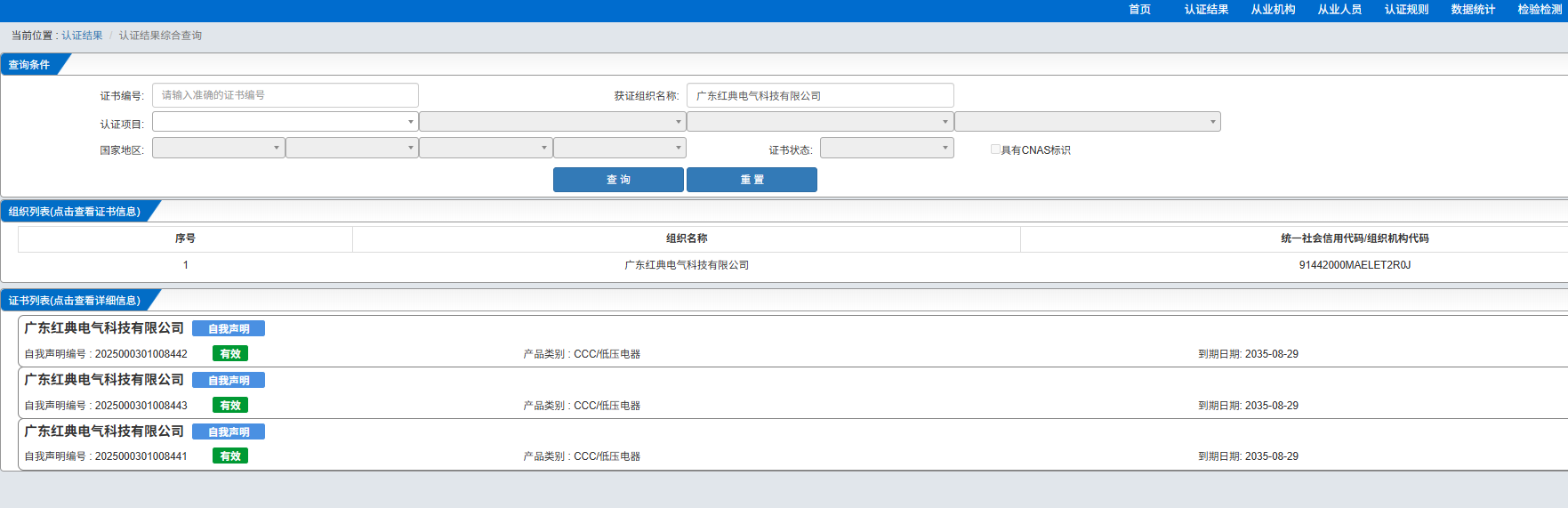The image size is (1568, 508).
Task: Click the 统一社会信用代码/组织机构代码 column header
Action: point(1355,238)
